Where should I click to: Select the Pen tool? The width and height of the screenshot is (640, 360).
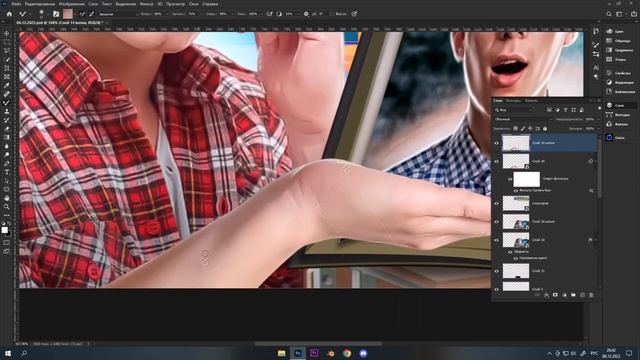[x=7, y=163]
